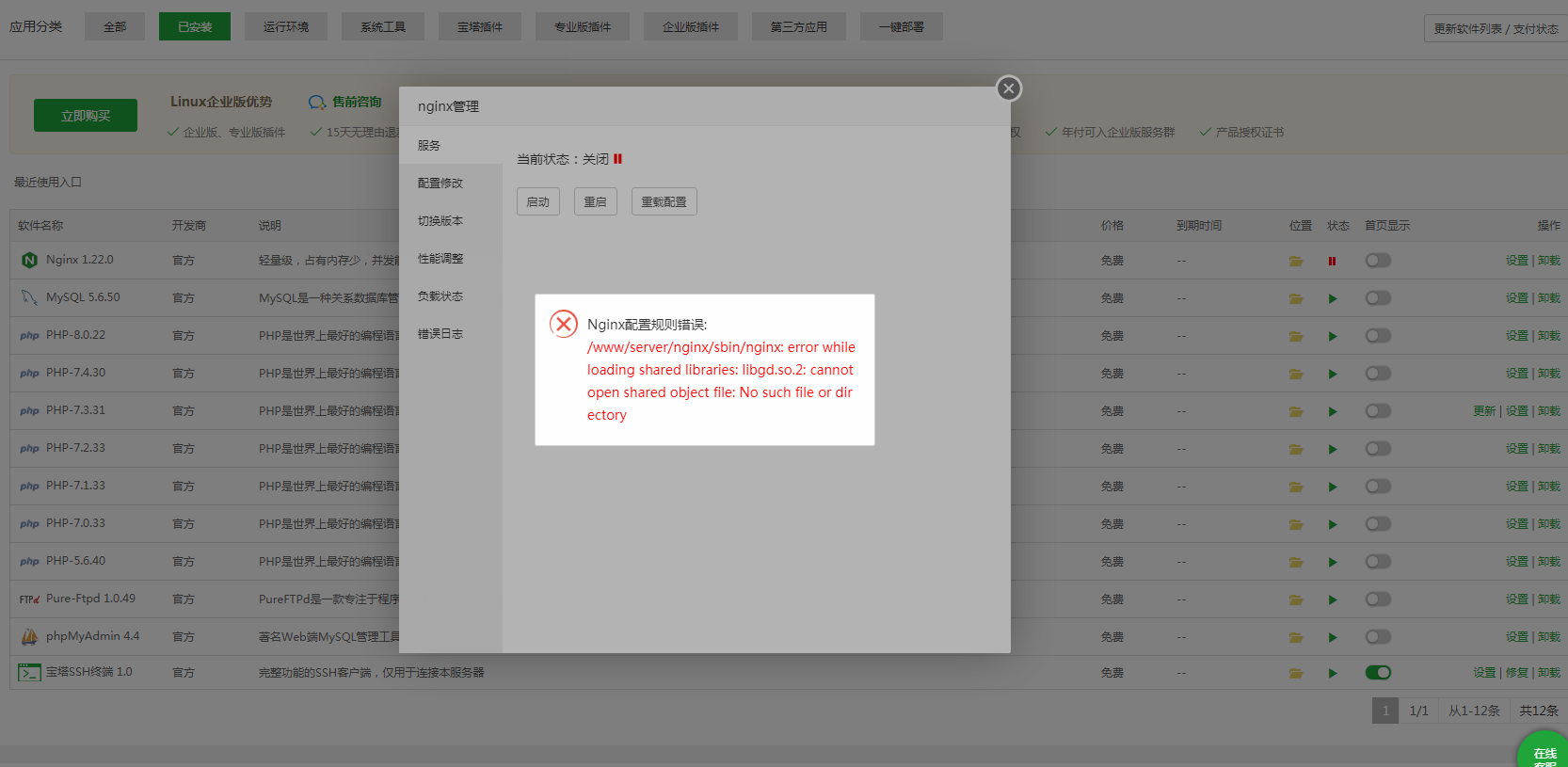This screenshot has height=767, width=1568.
Task: Click the 启动 button
Action: [538, 201]
